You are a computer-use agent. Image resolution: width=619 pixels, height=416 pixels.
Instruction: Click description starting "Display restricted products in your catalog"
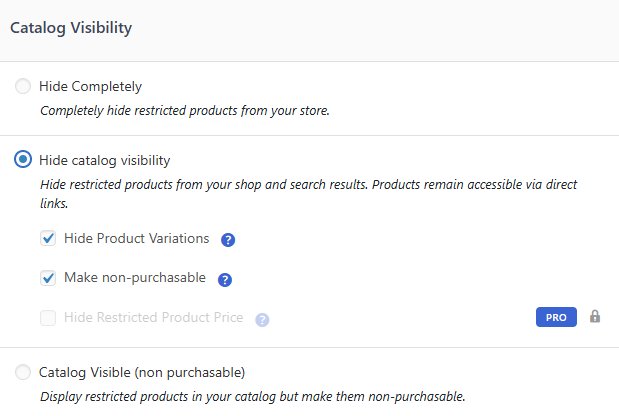252,396
